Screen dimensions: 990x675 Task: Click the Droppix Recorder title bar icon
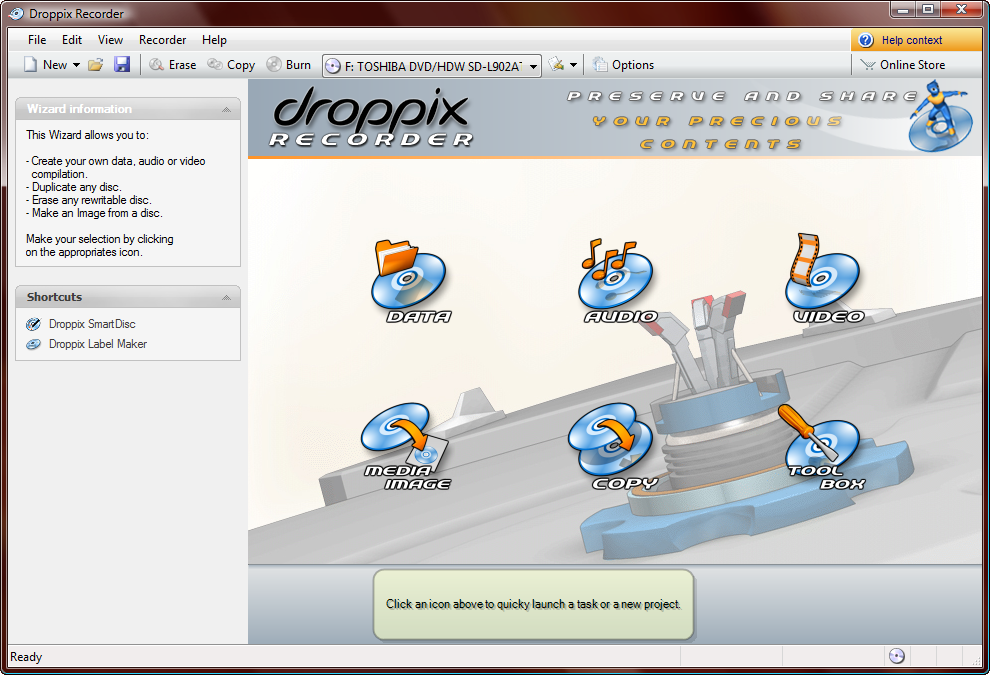16,13
